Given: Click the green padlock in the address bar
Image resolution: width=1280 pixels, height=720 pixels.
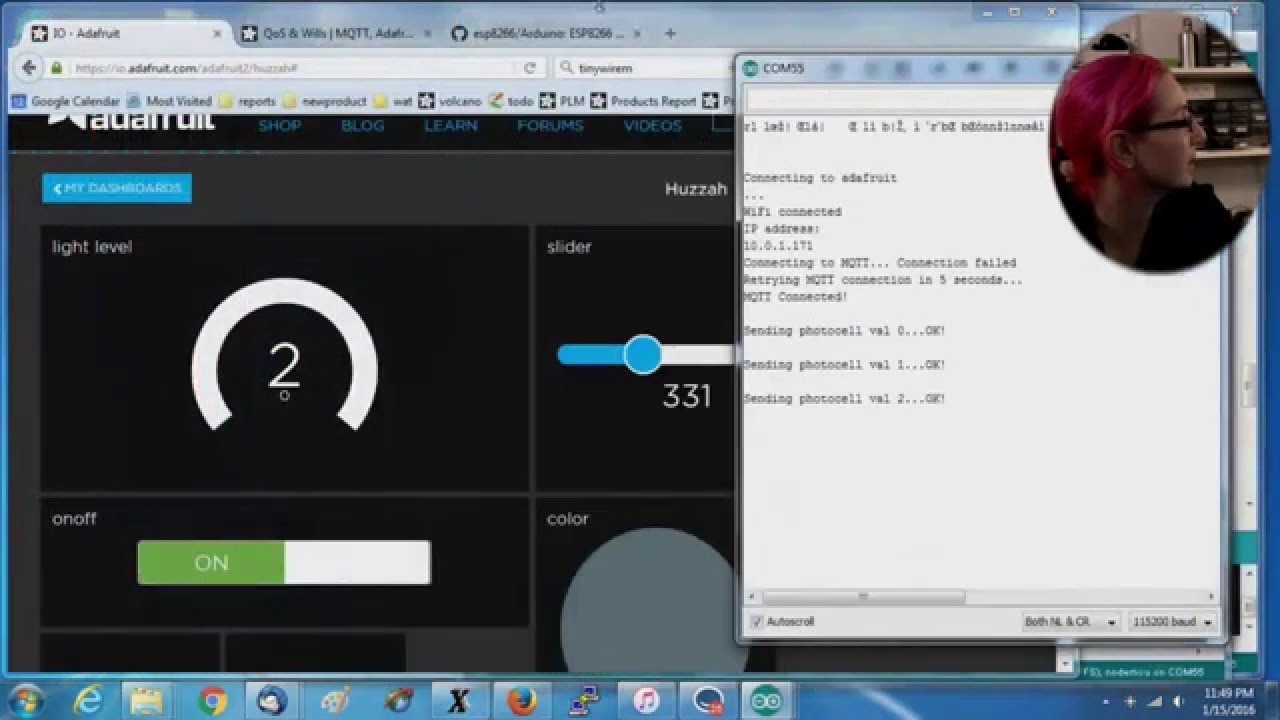Looking at the screenshot, I should (x=57, y=68).
